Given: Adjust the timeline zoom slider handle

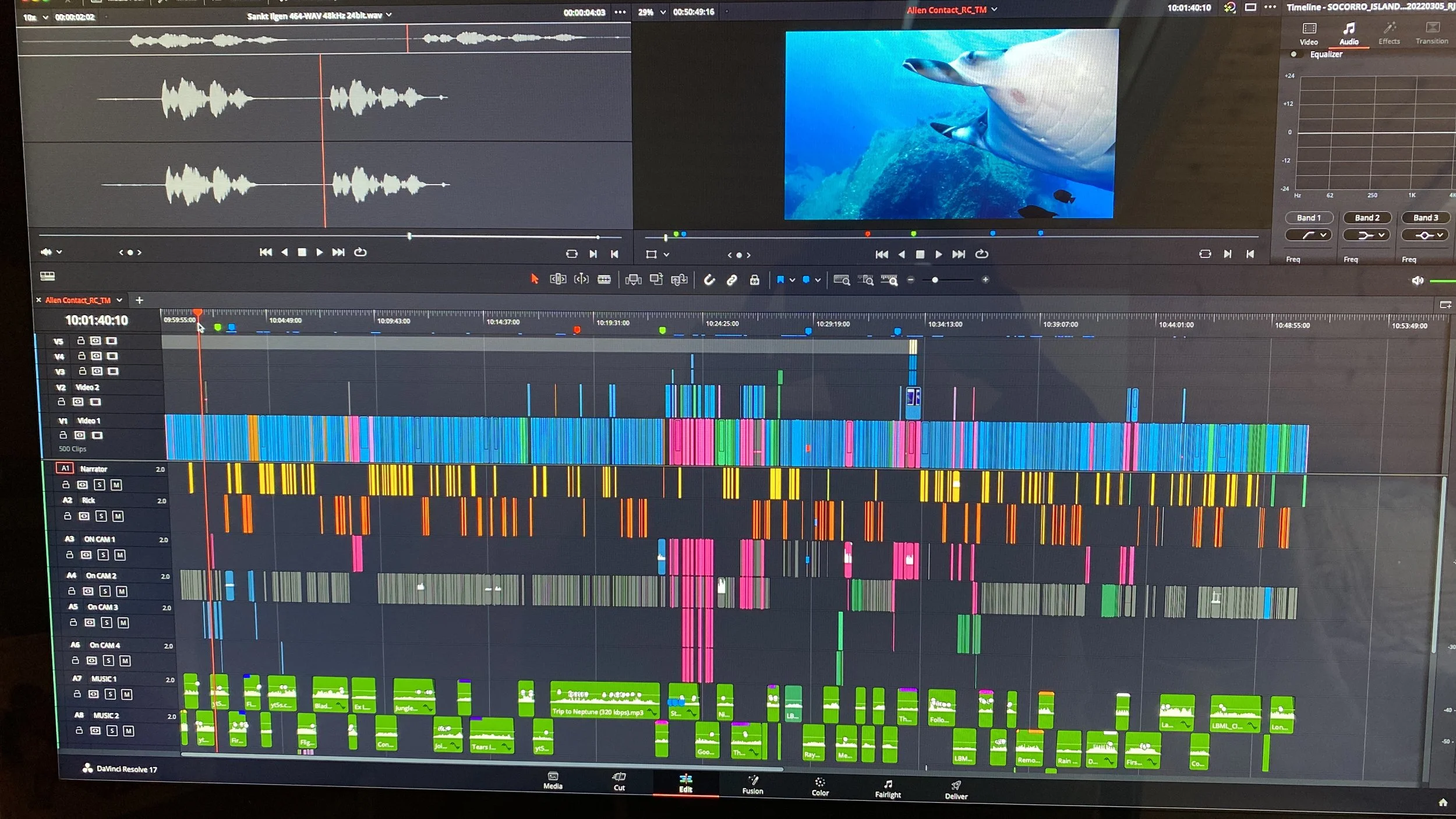Looking at the screenshot, I should tap(935, 280).
